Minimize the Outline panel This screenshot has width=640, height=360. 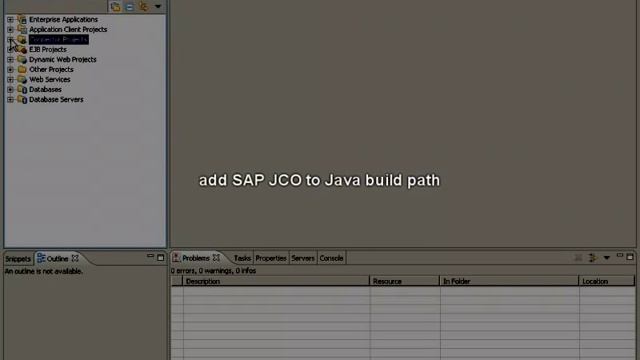coord(150,256)
